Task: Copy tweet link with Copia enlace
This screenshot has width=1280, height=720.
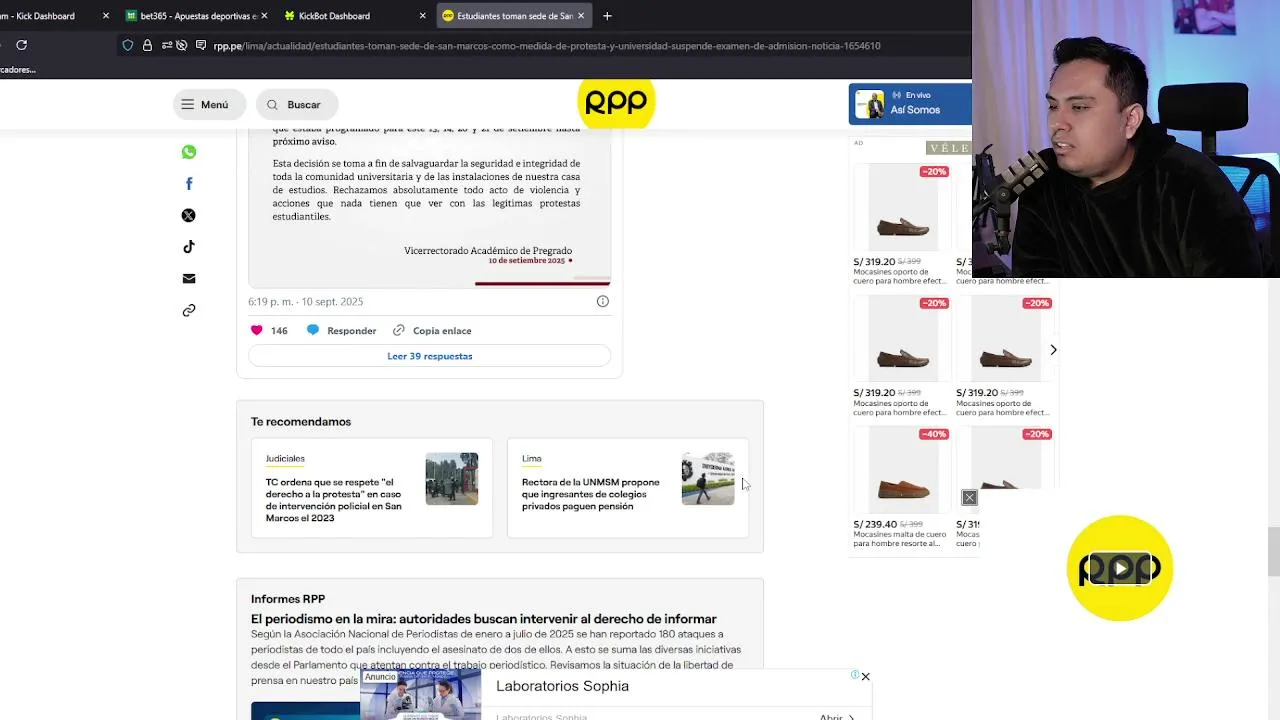Action: [x=432, y=330]
